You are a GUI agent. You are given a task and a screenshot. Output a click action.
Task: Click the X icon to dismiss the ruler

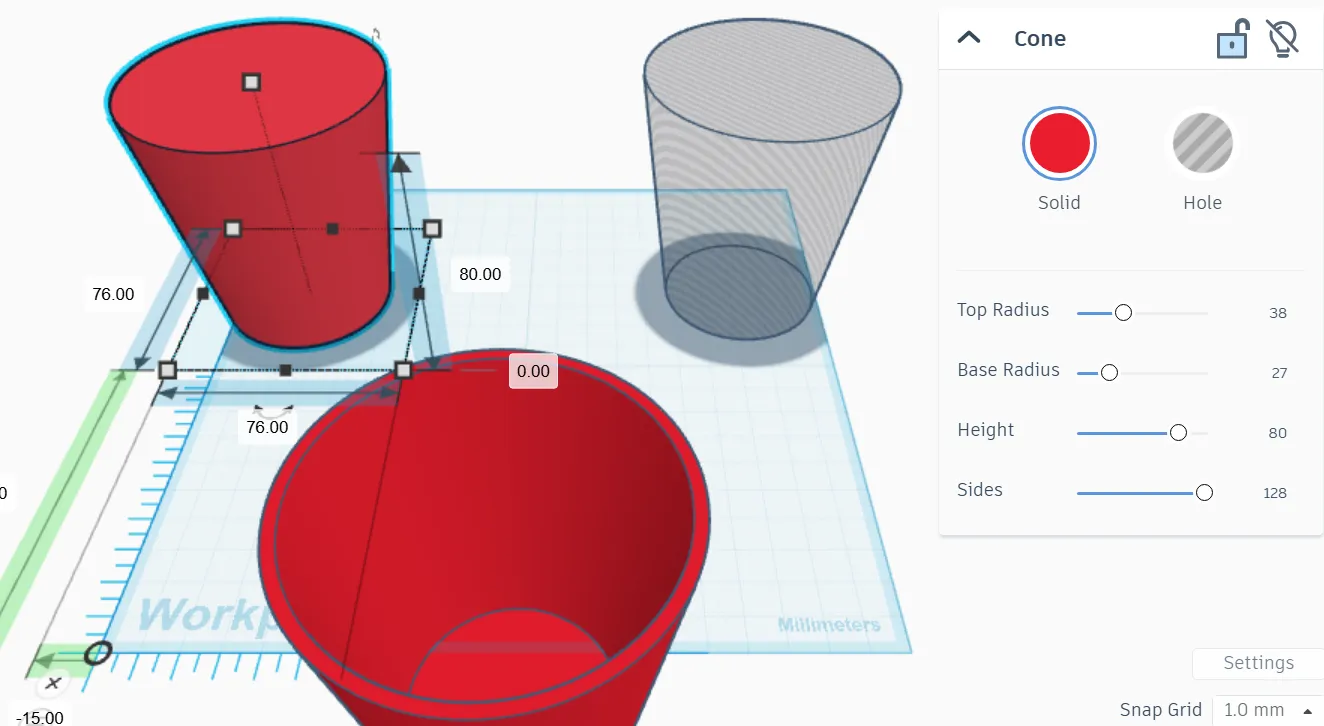[x=52, y=684]
